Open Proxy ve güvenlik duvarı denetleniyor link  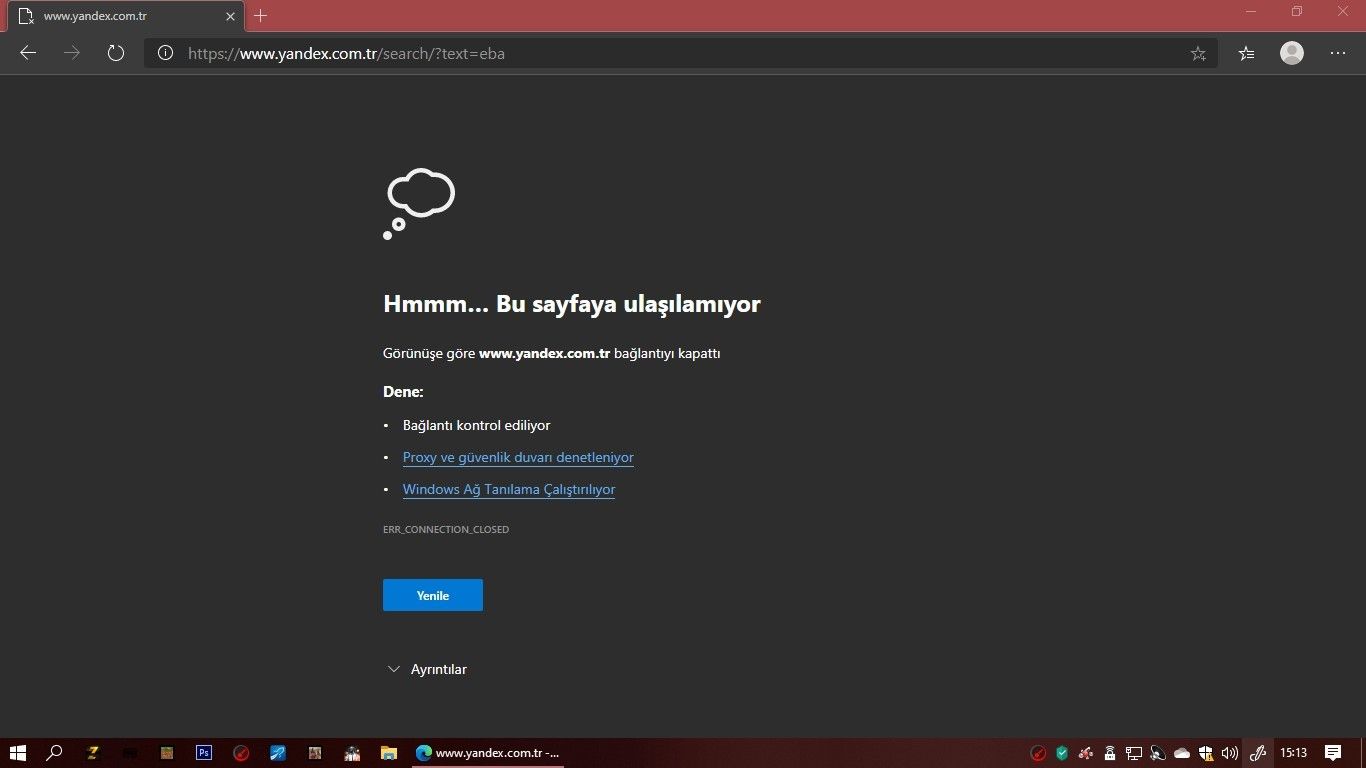click(x=518, y=457)
